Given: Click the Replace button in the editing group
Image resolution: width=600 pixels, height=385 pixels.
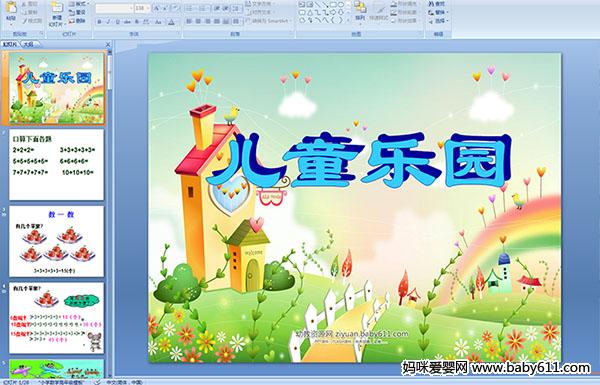Looking at the screenshot, I should tap(439, 12).
